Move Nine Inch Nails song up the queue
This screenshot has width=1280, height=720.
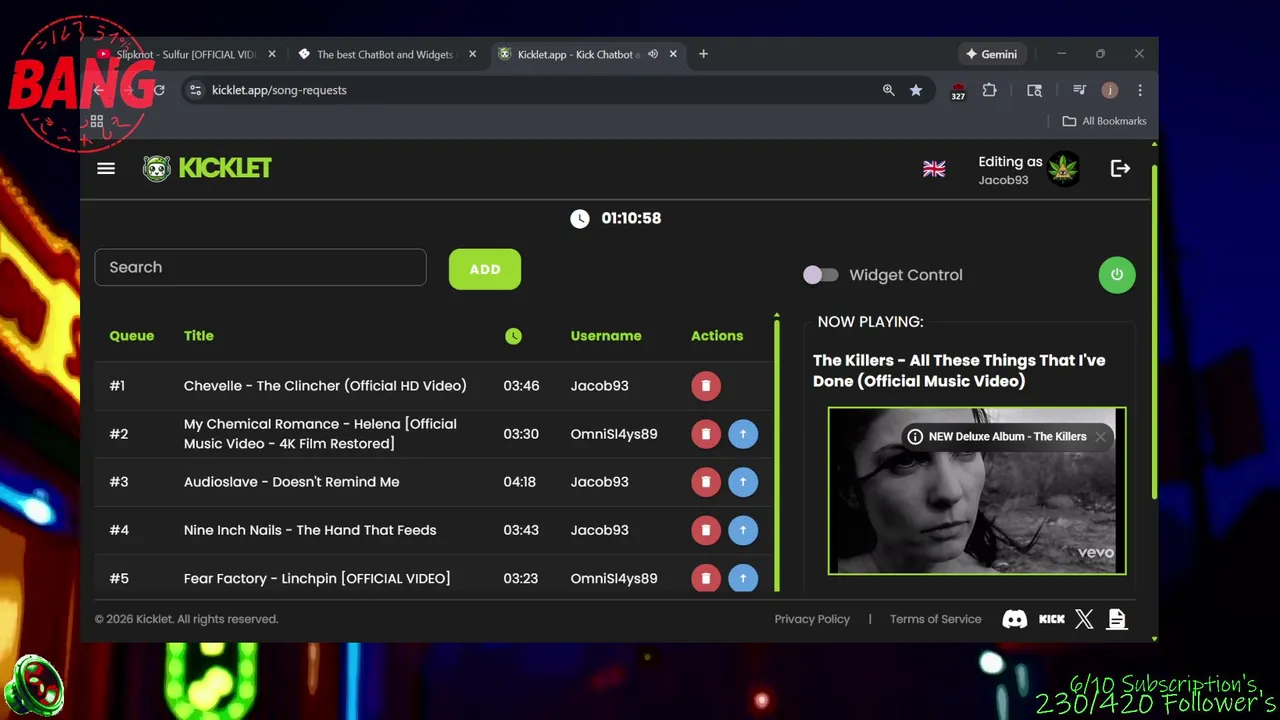743,530
